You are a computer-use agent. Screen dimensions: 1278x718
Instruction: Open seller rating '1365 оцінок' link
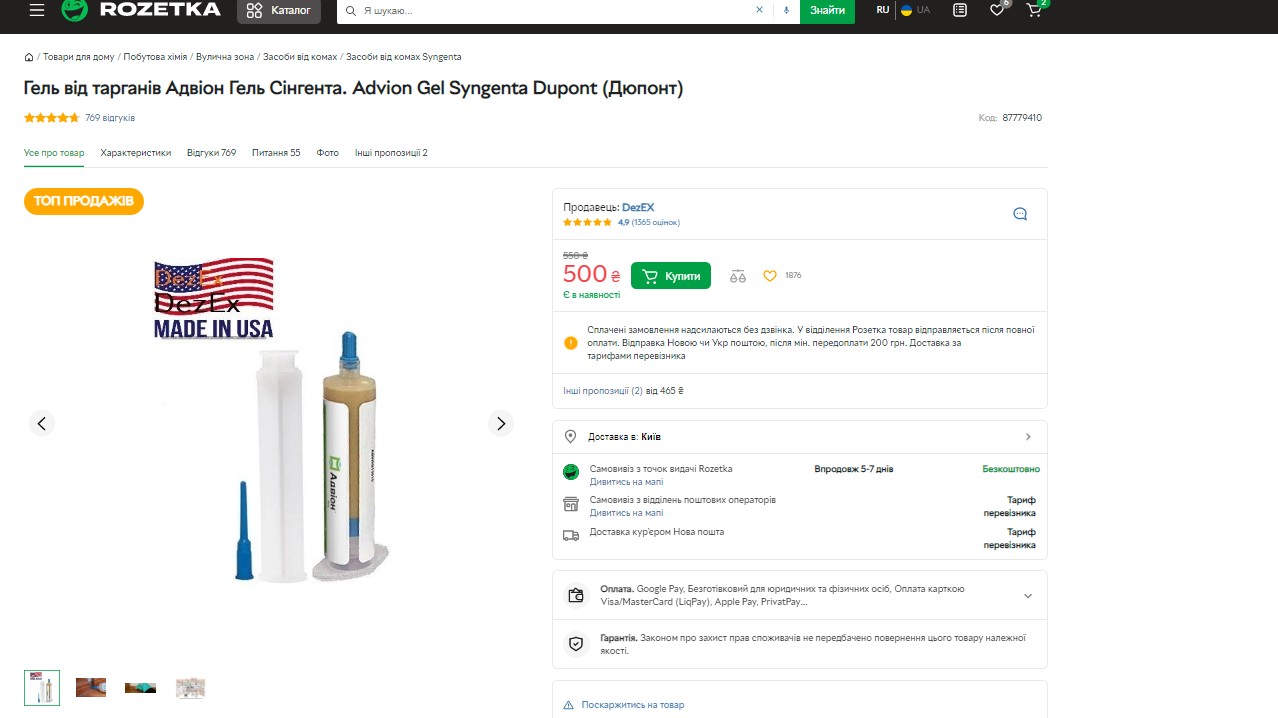pos(656,222)
